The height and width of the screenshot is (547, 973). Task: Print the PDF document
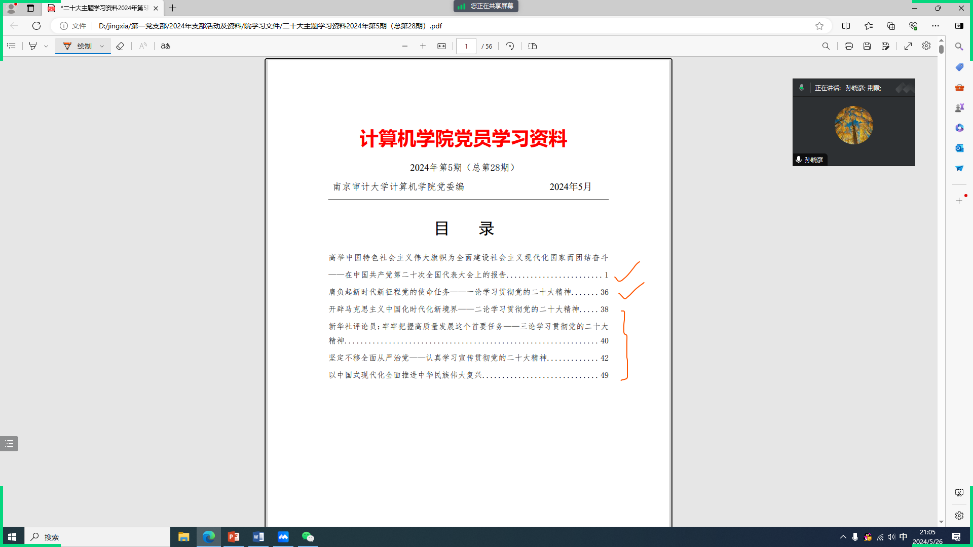pyautogui.click(x=848, y=46)
